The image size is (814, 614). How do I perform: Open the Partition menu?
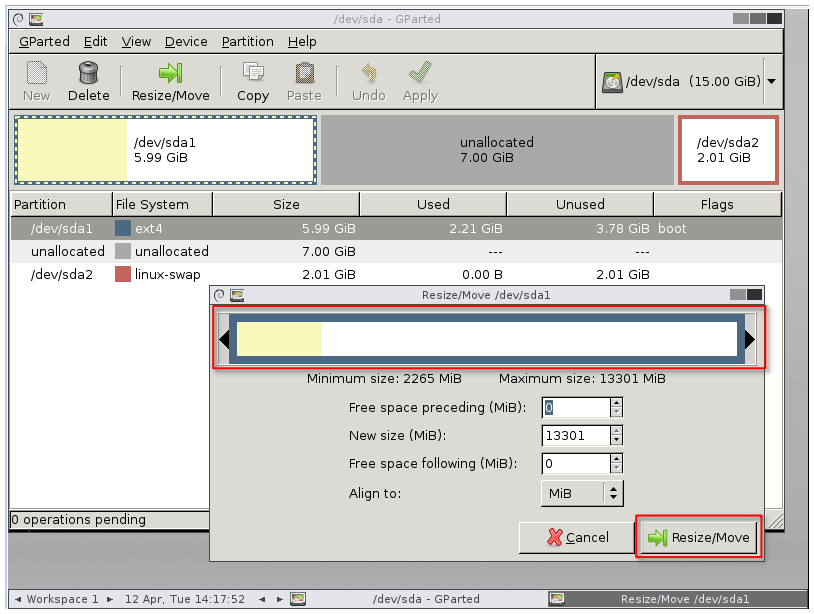tap(247, 42)
